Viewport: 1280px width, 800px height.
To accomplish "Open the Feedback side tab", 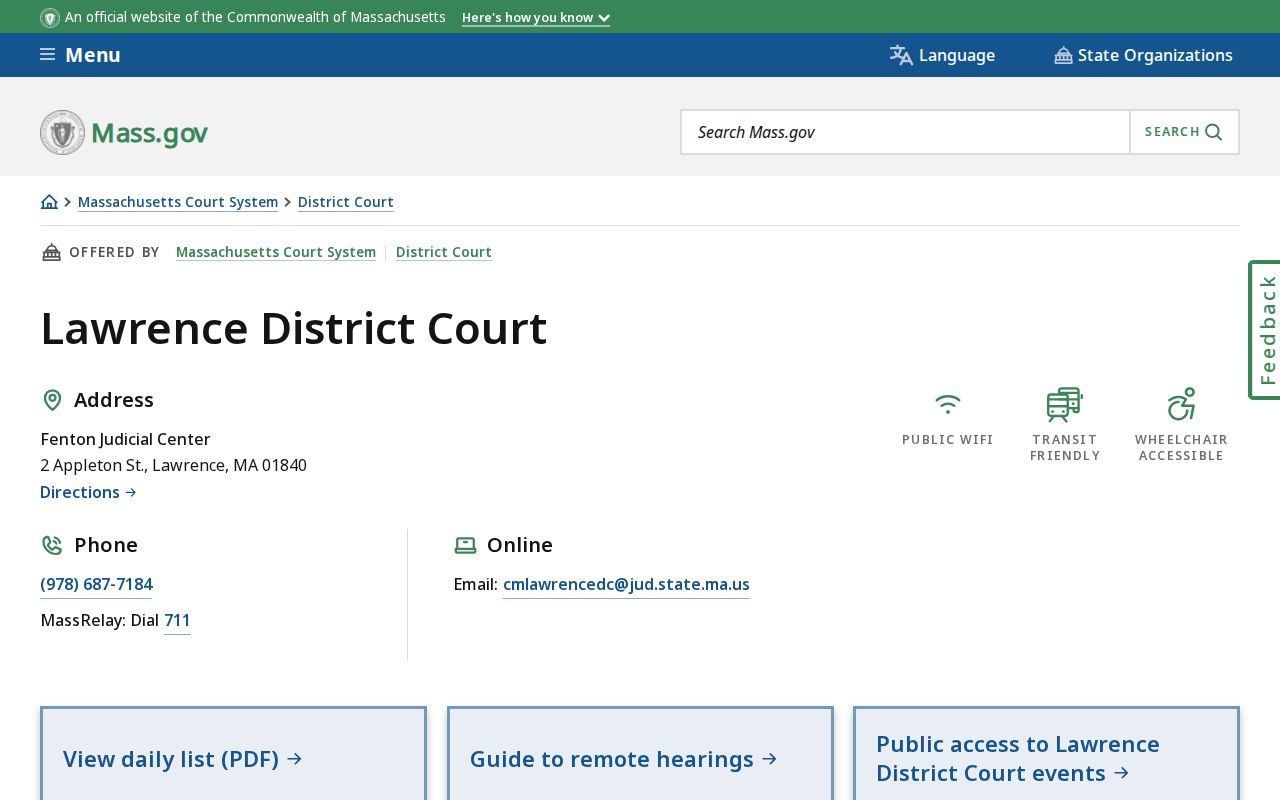I will click(x=1265, y=330).
